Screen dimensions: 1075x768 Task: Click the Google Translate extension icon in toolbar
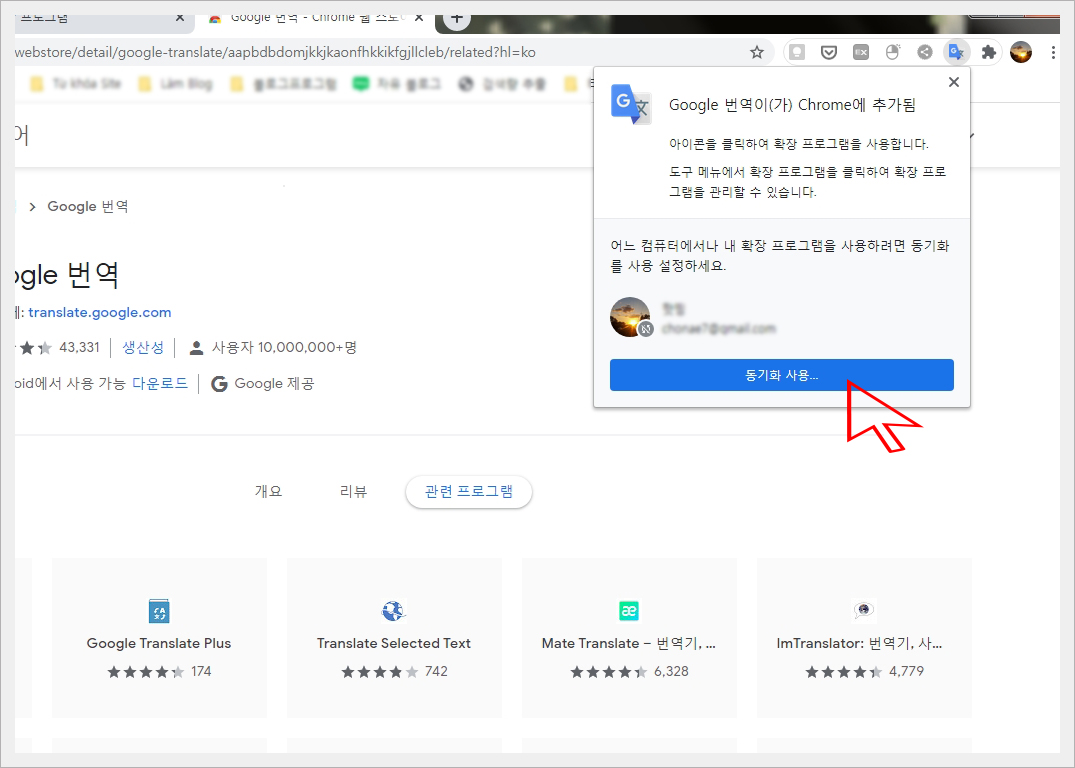coord(956,52)
